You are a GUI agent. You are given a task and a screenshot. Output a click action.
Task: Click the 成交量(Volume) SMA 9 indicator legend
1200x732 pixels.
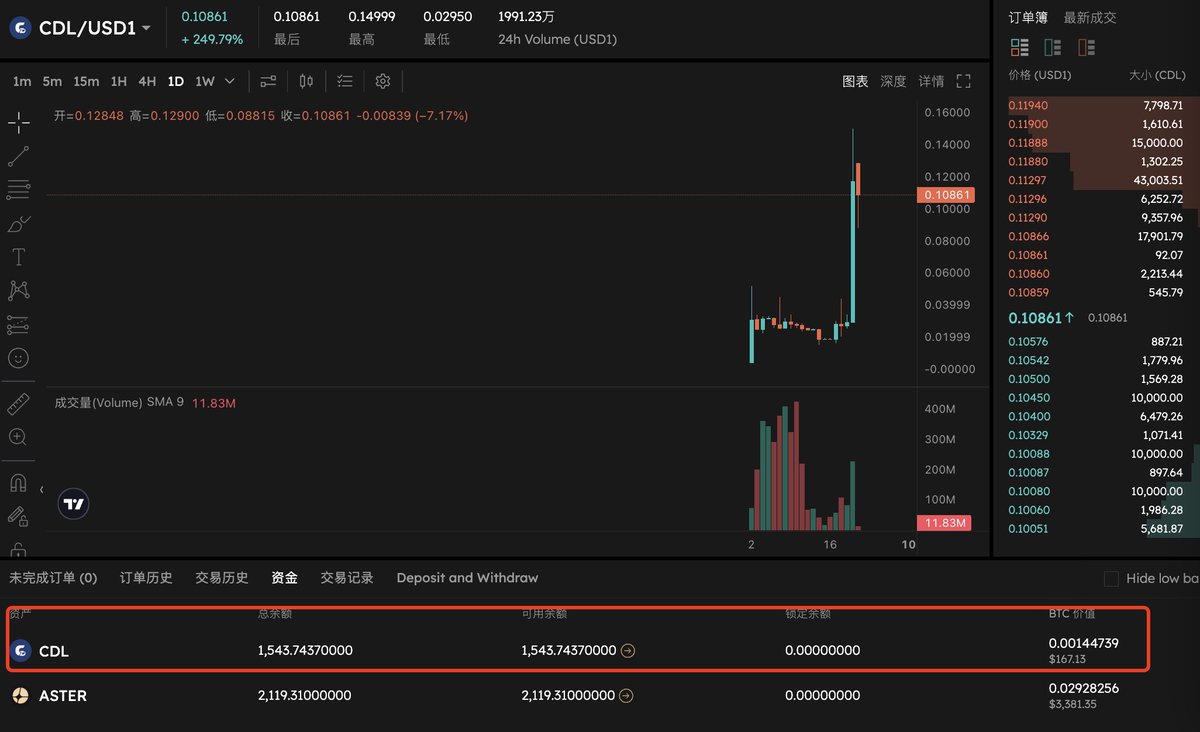pos(119,403)
